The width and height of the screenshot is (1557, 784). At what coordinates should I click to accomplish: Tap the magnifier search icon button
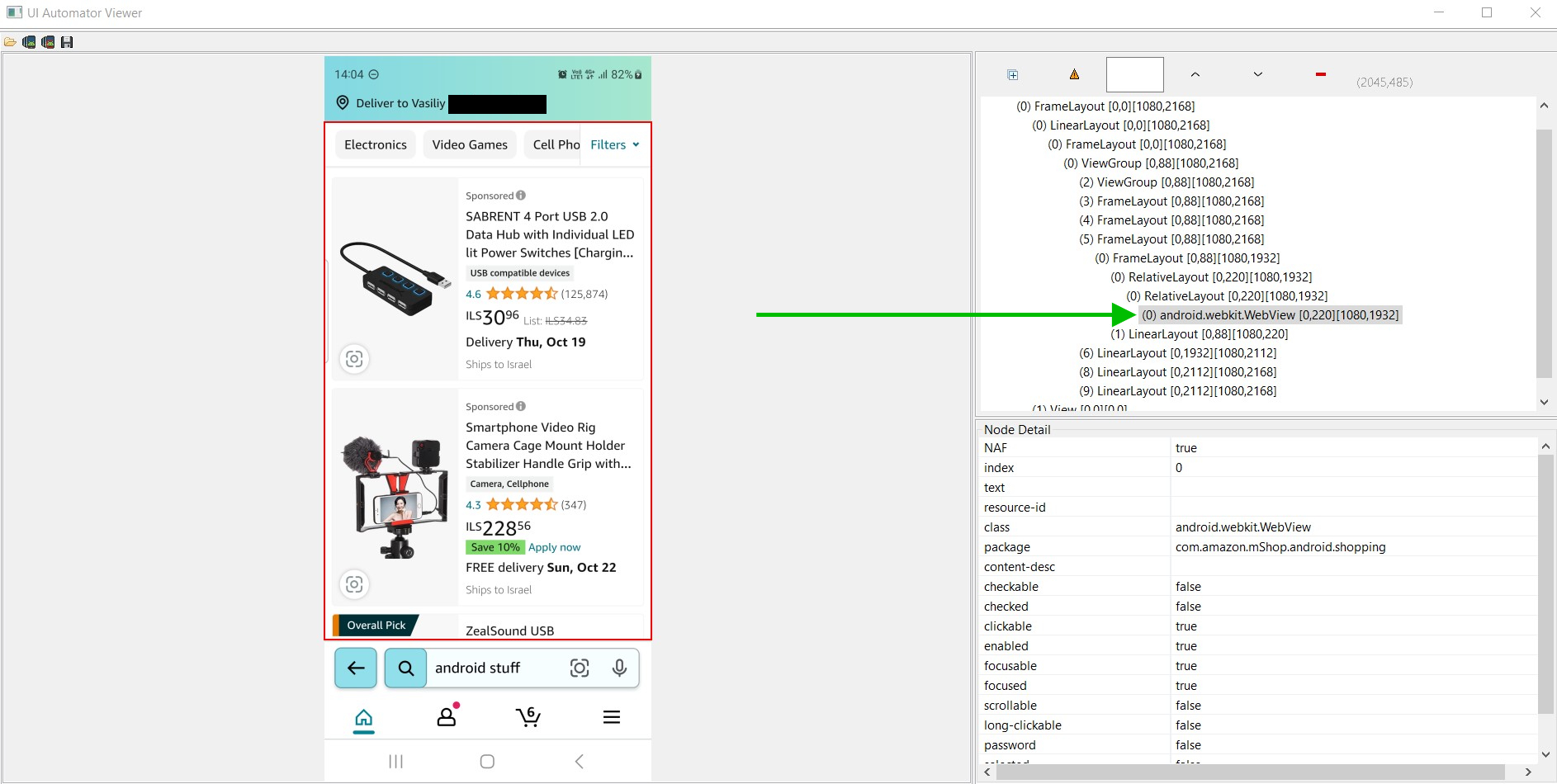tap(406, 668)
